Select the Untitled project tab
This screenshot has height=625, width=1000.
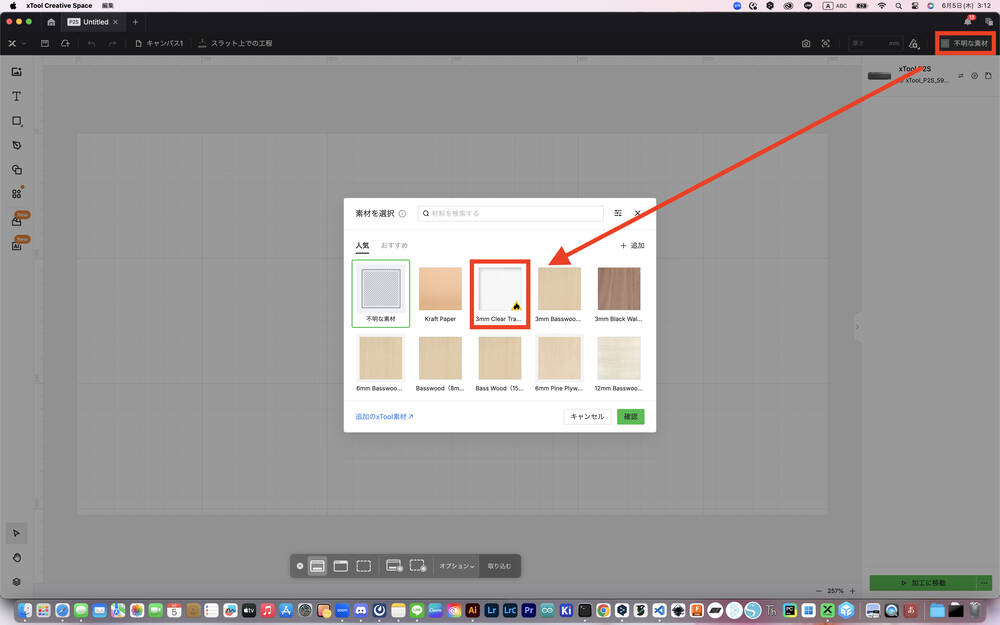click(x=93, y=22)
